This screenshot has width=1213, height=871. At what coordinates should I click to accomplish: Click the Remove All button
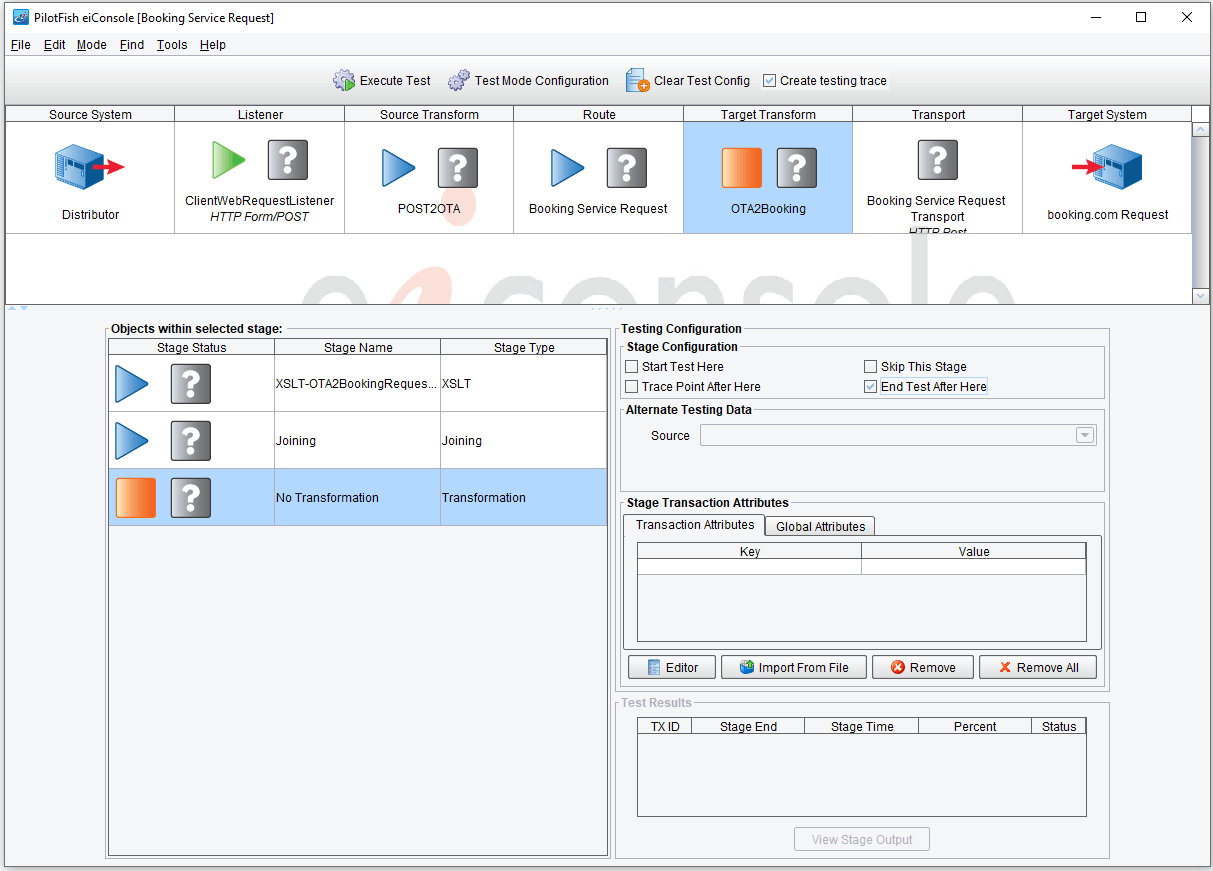click(1037, 667)
